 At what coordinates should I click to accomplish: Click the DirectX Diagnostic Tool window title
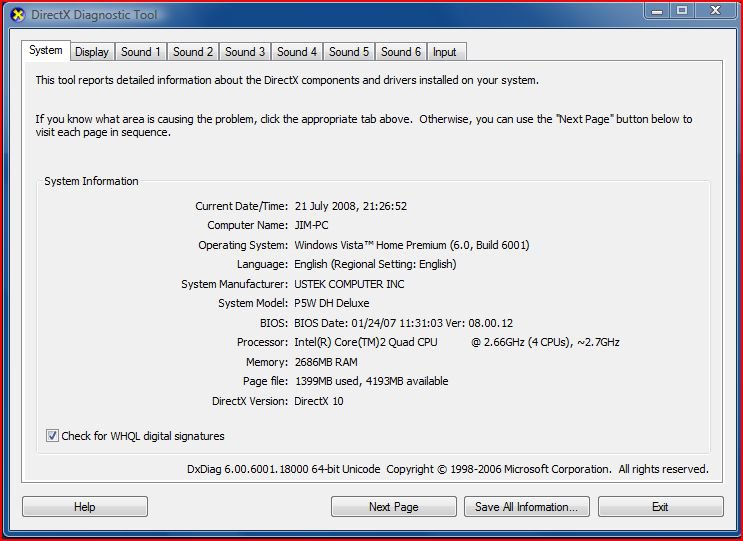94,15
